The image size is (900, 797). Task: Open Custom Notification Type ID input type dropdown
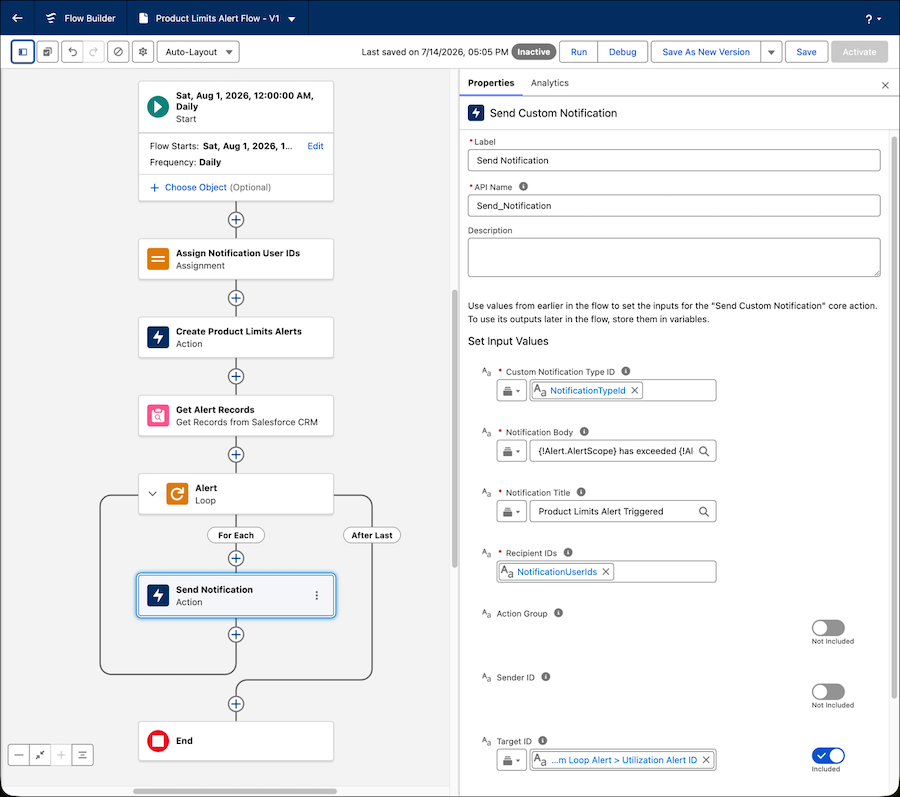point(511,391)
